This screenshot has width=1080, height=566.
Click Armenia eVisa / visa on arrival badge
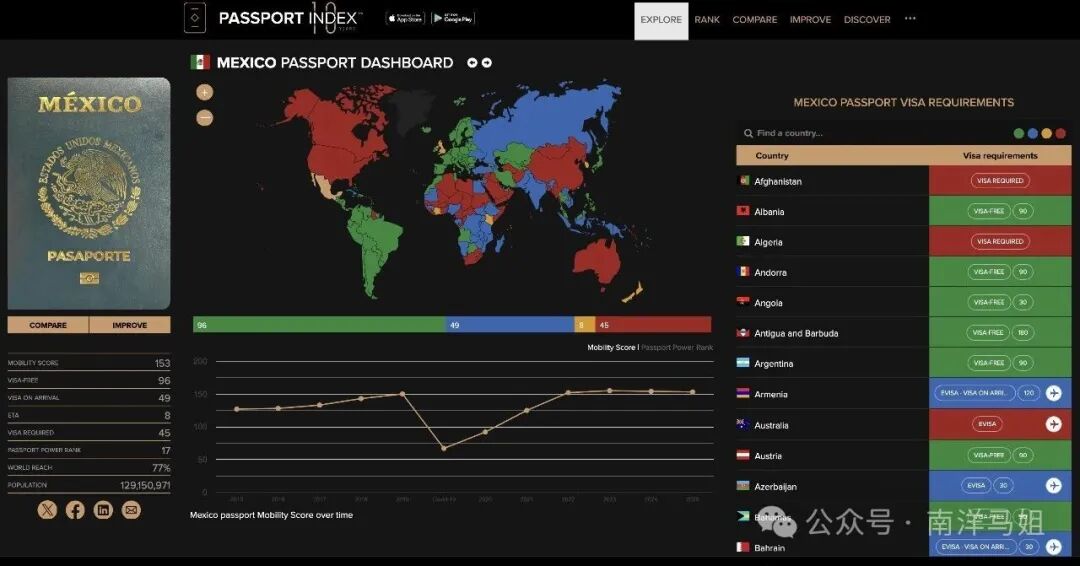pyautogui.click(x=977, y=393)
